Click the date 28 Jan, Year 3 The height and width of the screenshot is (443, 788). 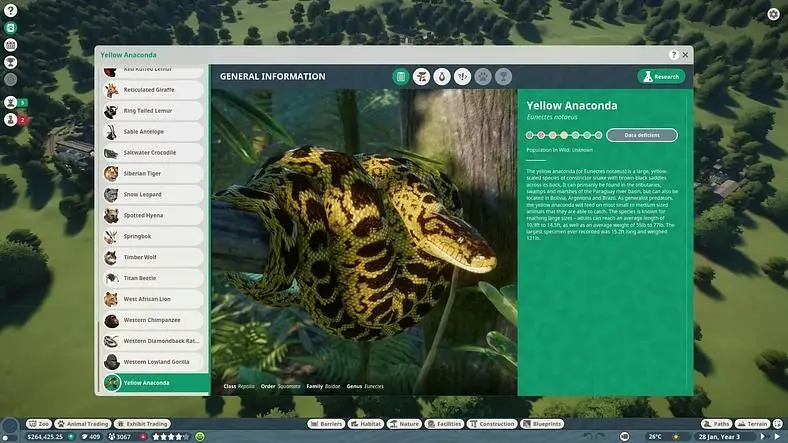pyautogui.click(x=719, y=436)
